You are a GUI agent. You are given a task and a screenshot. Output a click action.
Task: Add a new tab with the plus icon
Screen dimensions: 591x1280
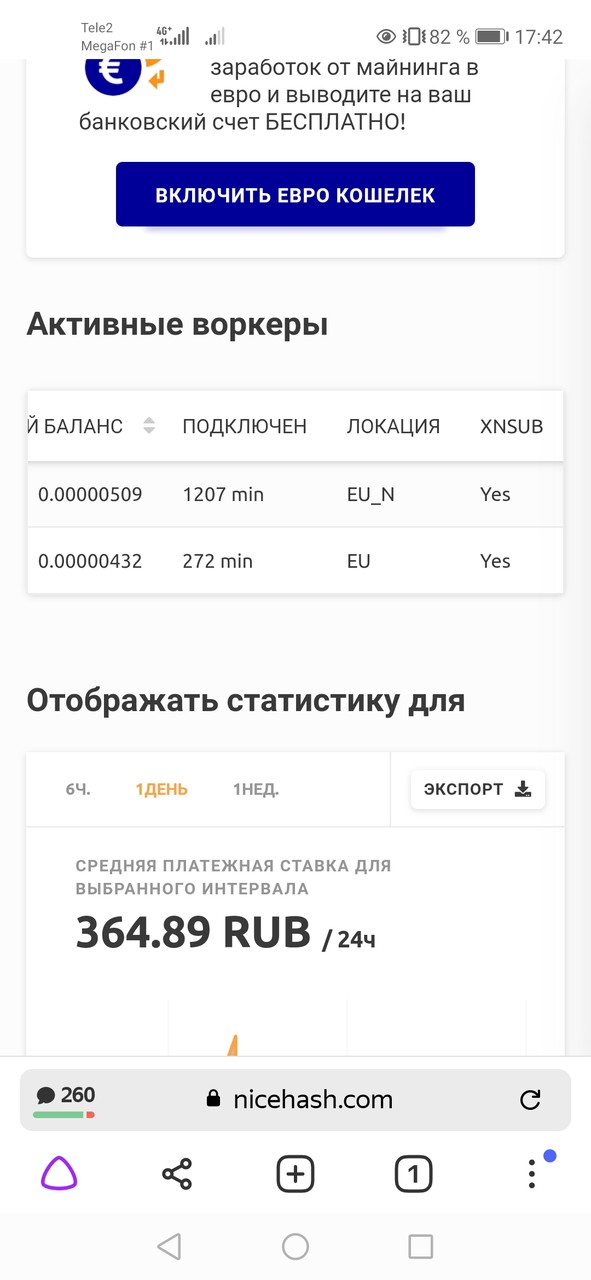tap(295, 1173)
